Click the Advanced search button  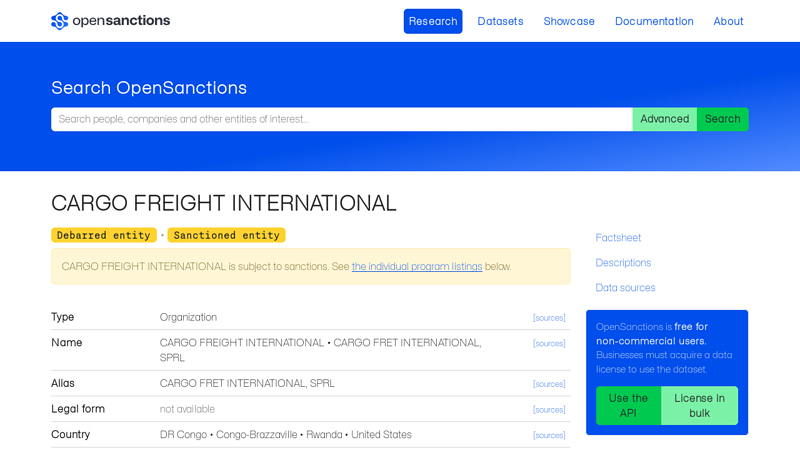click(664, 119)
